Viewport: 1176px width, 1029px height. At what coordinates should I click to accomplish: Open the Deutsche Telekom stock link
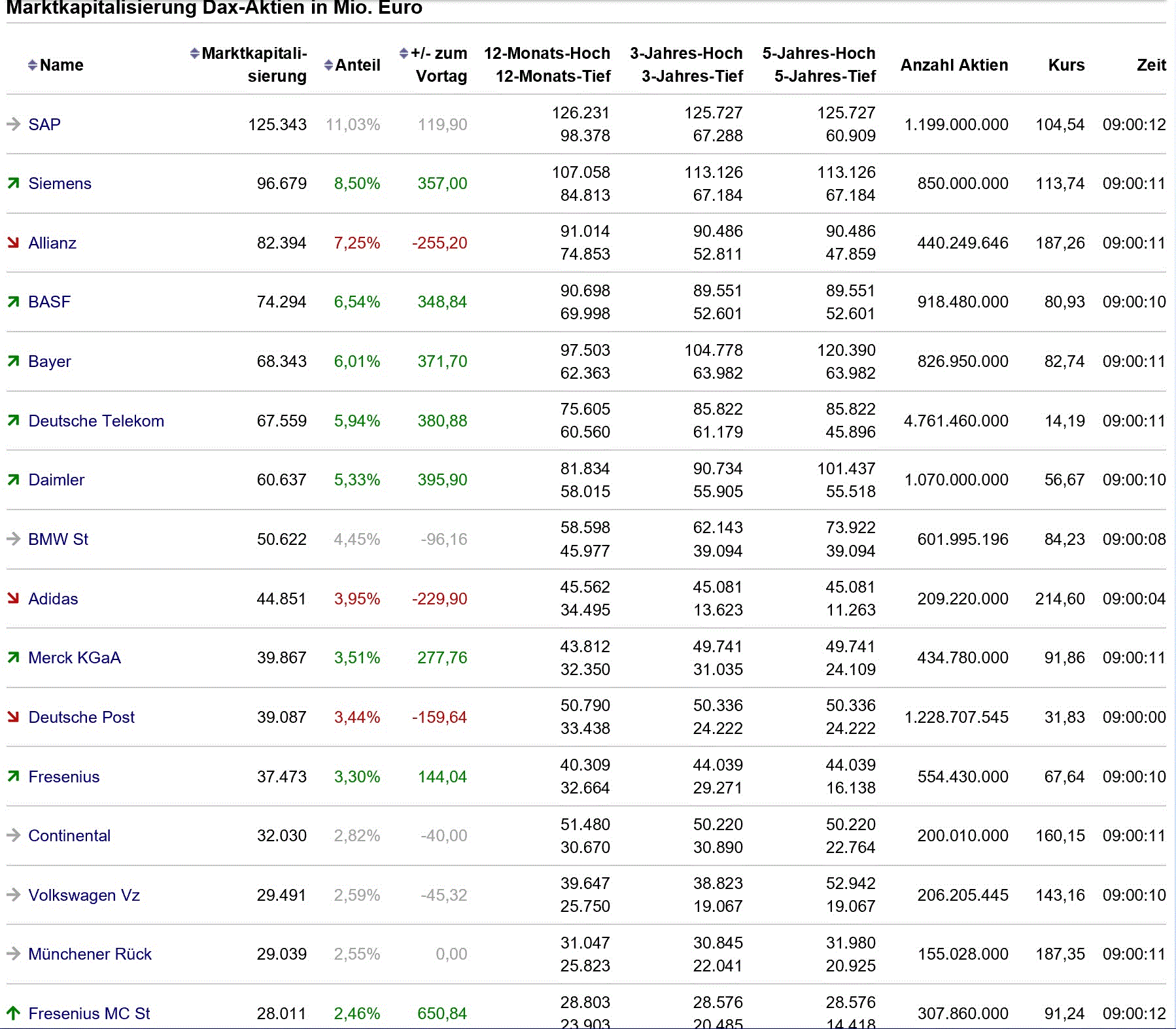pyautogui.click(x=96, y=421)
